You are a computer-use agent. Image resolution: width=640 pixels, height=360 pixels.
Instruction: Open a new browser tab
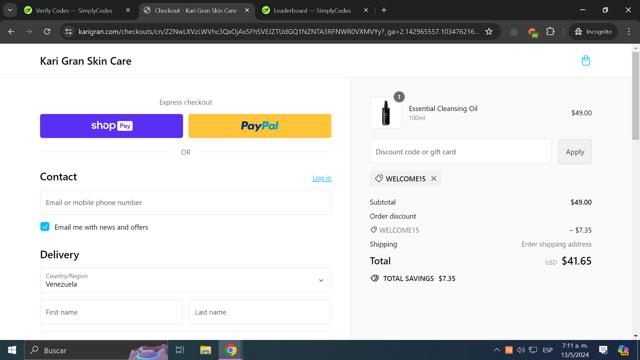point(384,10)
